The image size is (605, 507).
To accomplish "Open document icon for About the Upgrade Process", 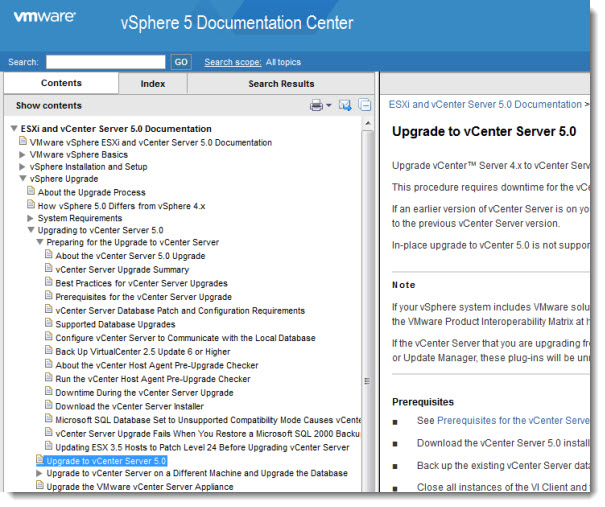I will click(31, 193).
